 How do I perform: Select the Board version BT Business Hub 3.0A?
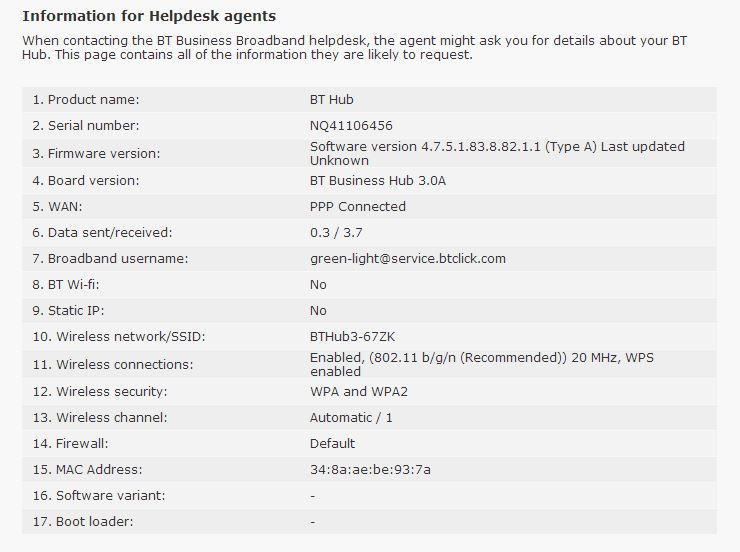(x=378, y=181)
